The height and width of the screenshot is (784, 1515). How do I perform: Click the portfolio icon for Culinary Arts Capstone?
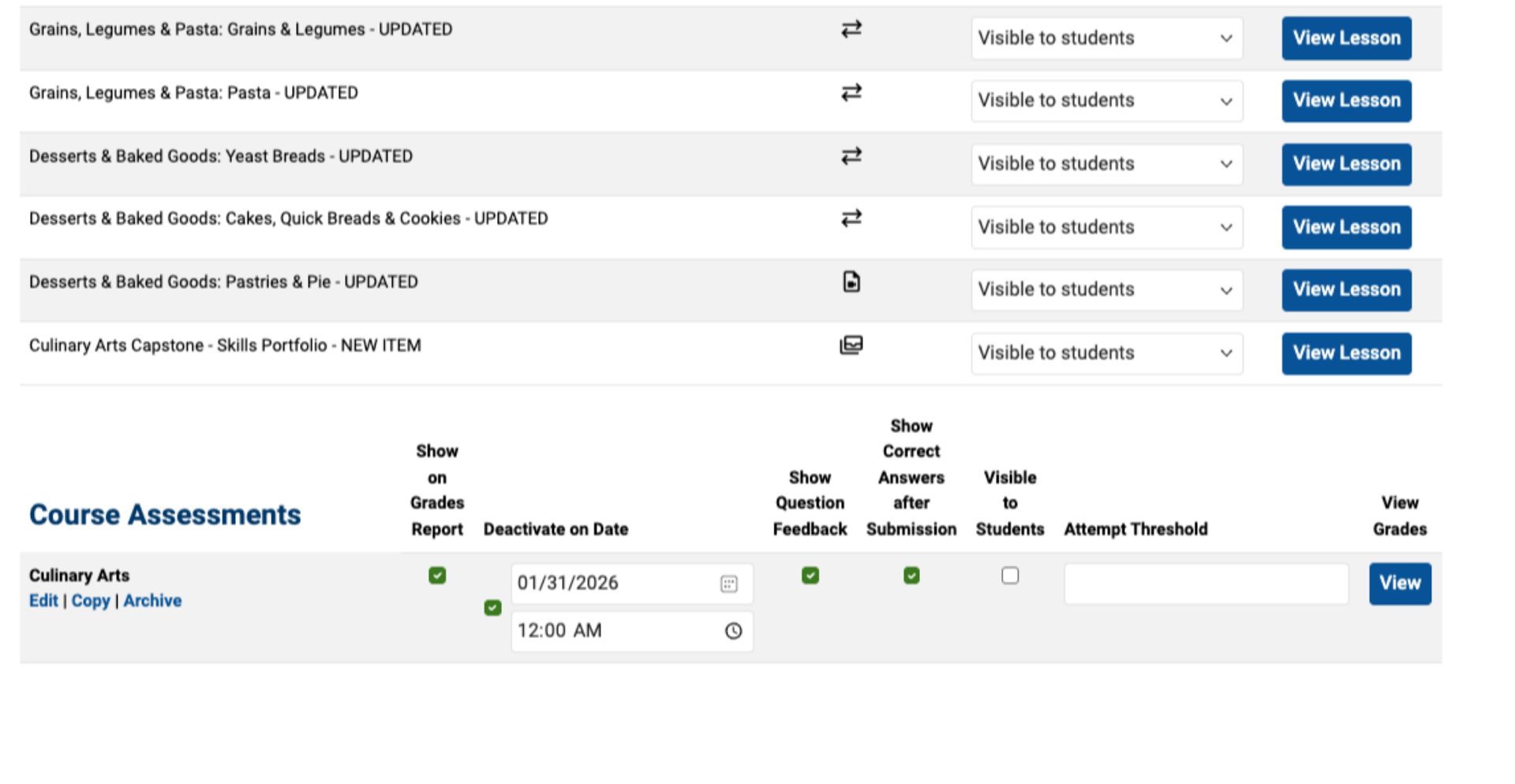[x=851, y=345]
